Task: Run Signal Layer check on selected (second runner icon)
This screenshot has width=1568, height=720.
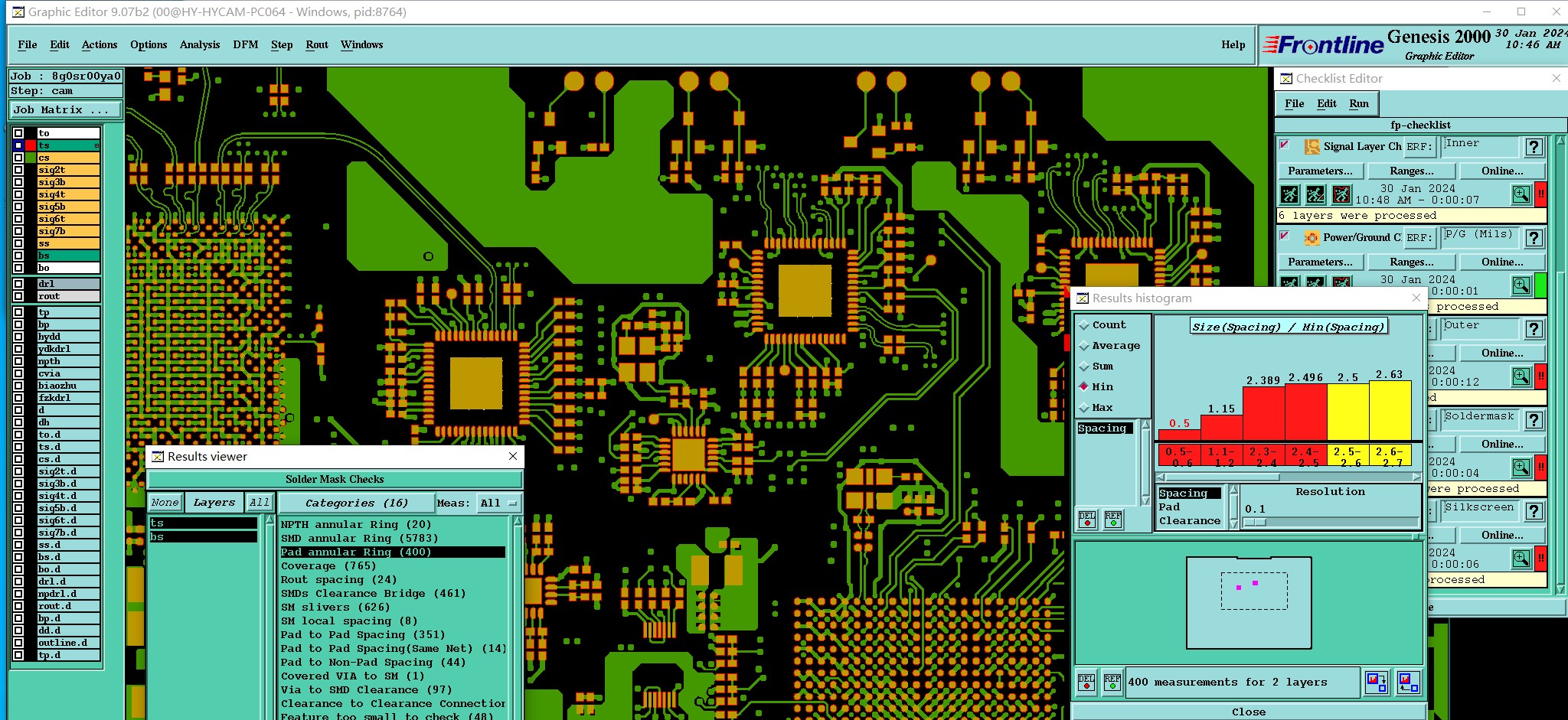Action: pyautogui.click(x=1315, y=194)
